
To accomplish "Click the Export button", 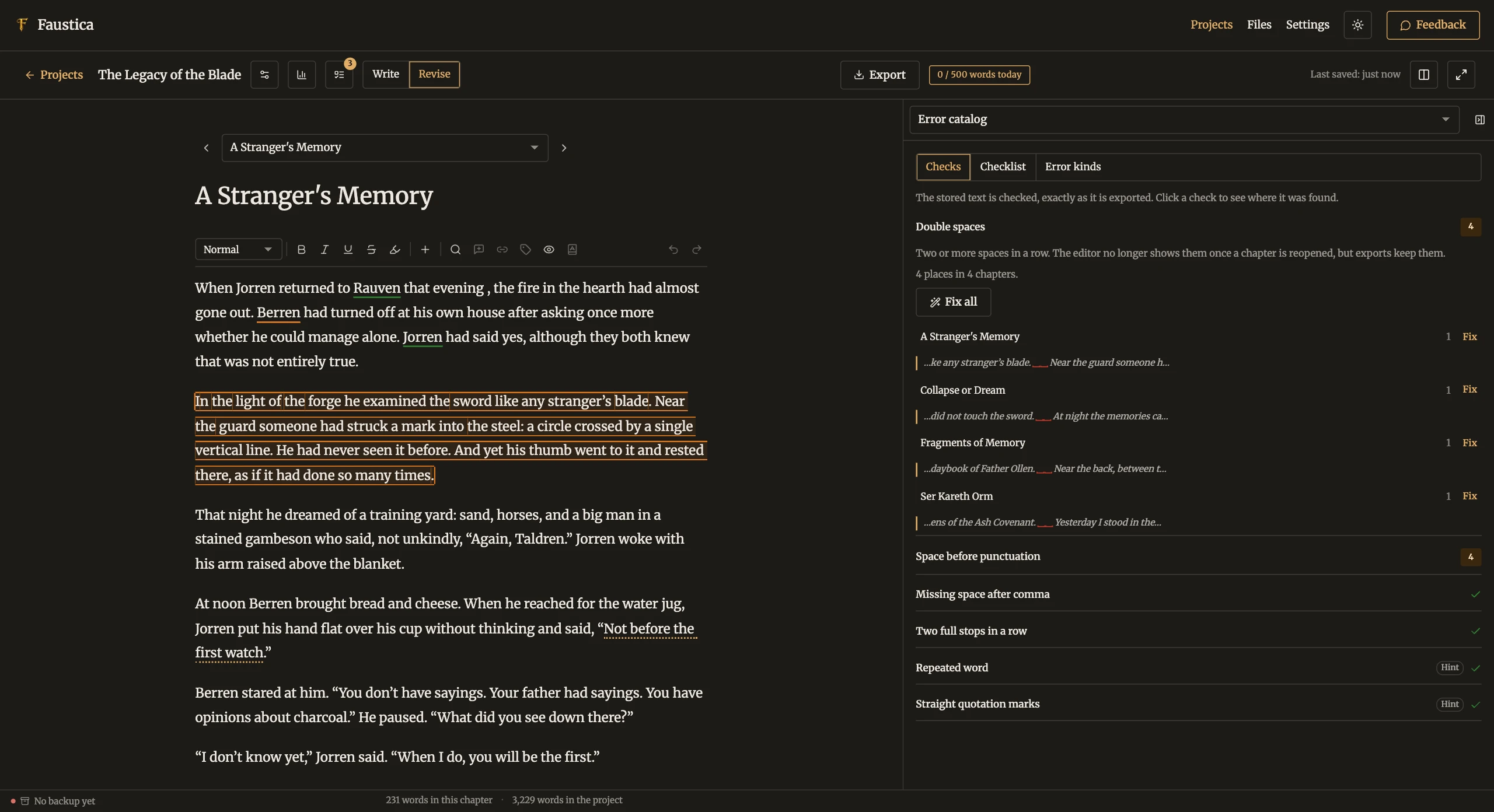I will pos(879,75).
